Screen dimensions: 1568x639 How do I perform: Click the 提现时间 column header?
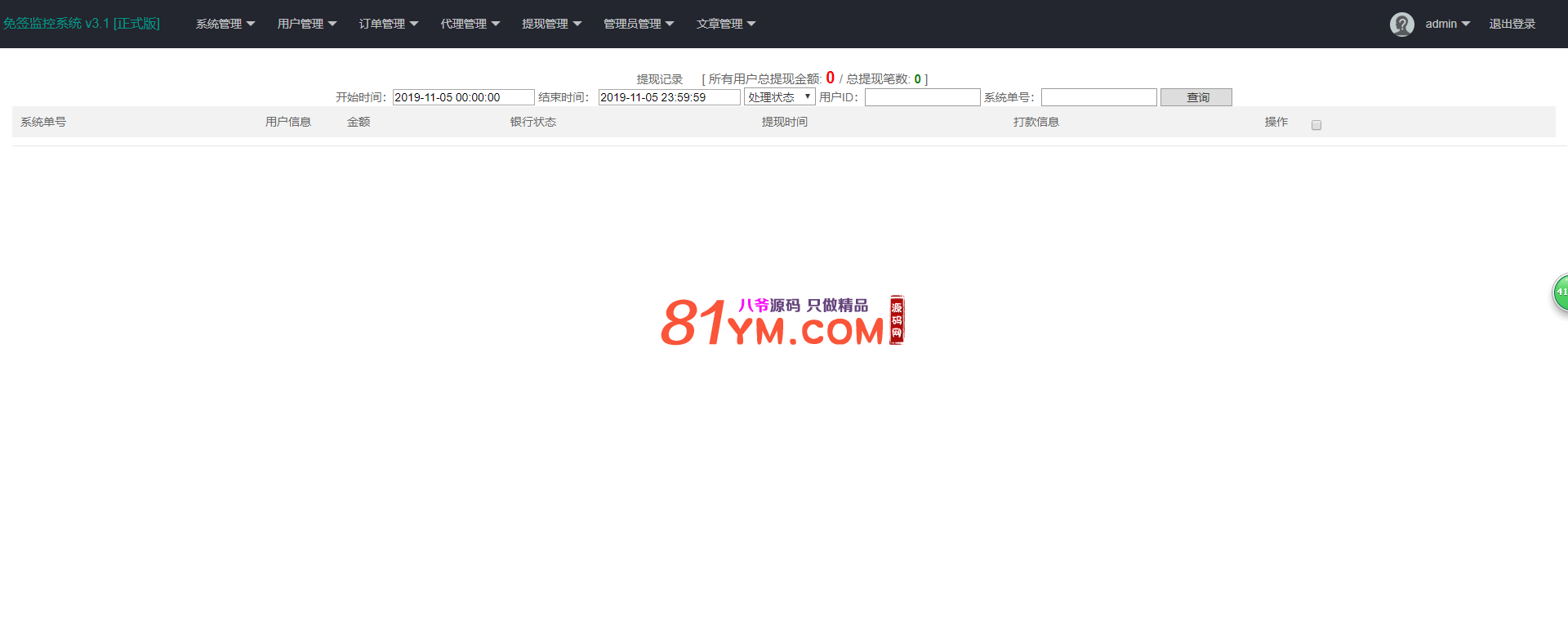point(785,122)
